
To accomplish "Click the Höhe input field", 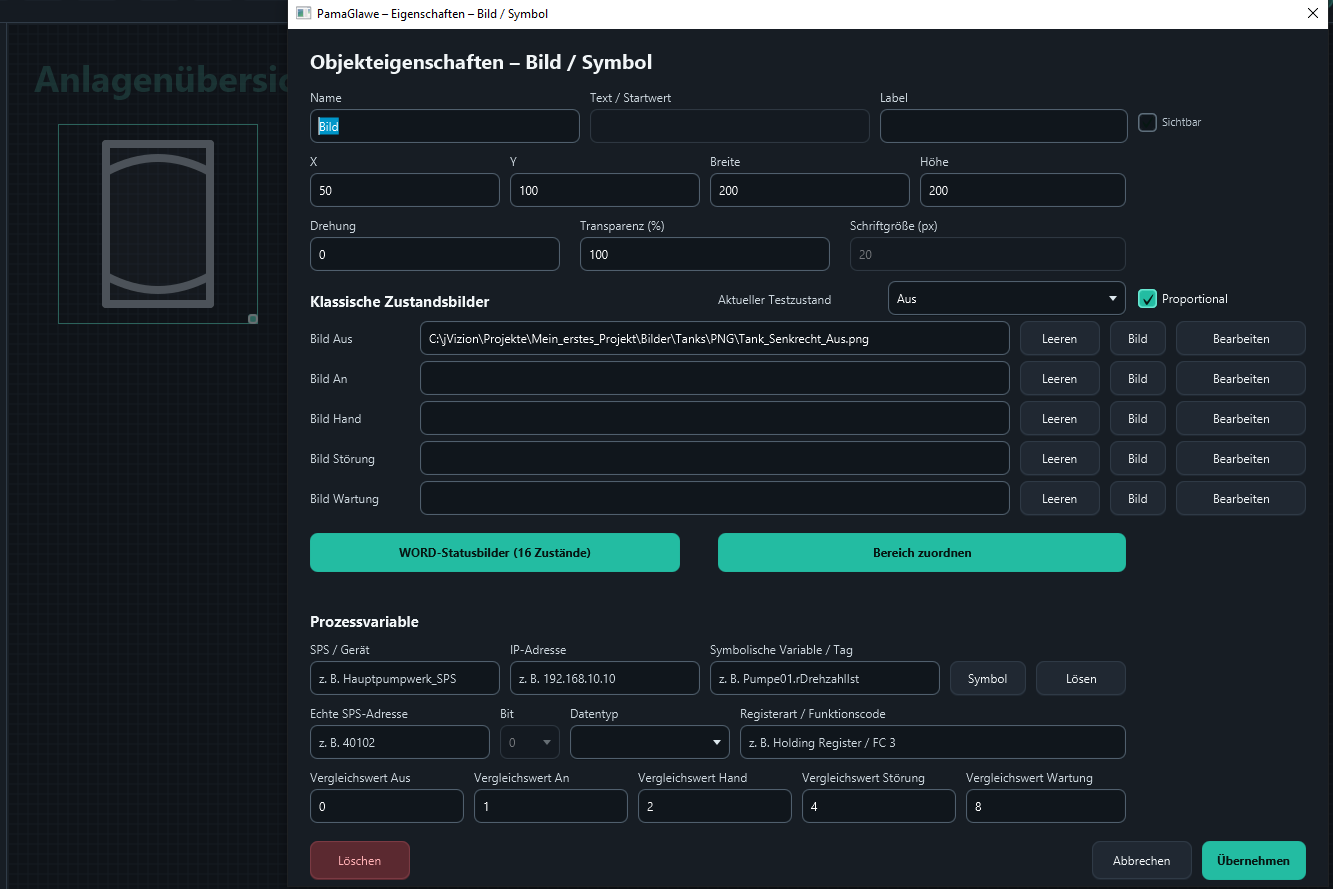I will (x=1022, y=190).
